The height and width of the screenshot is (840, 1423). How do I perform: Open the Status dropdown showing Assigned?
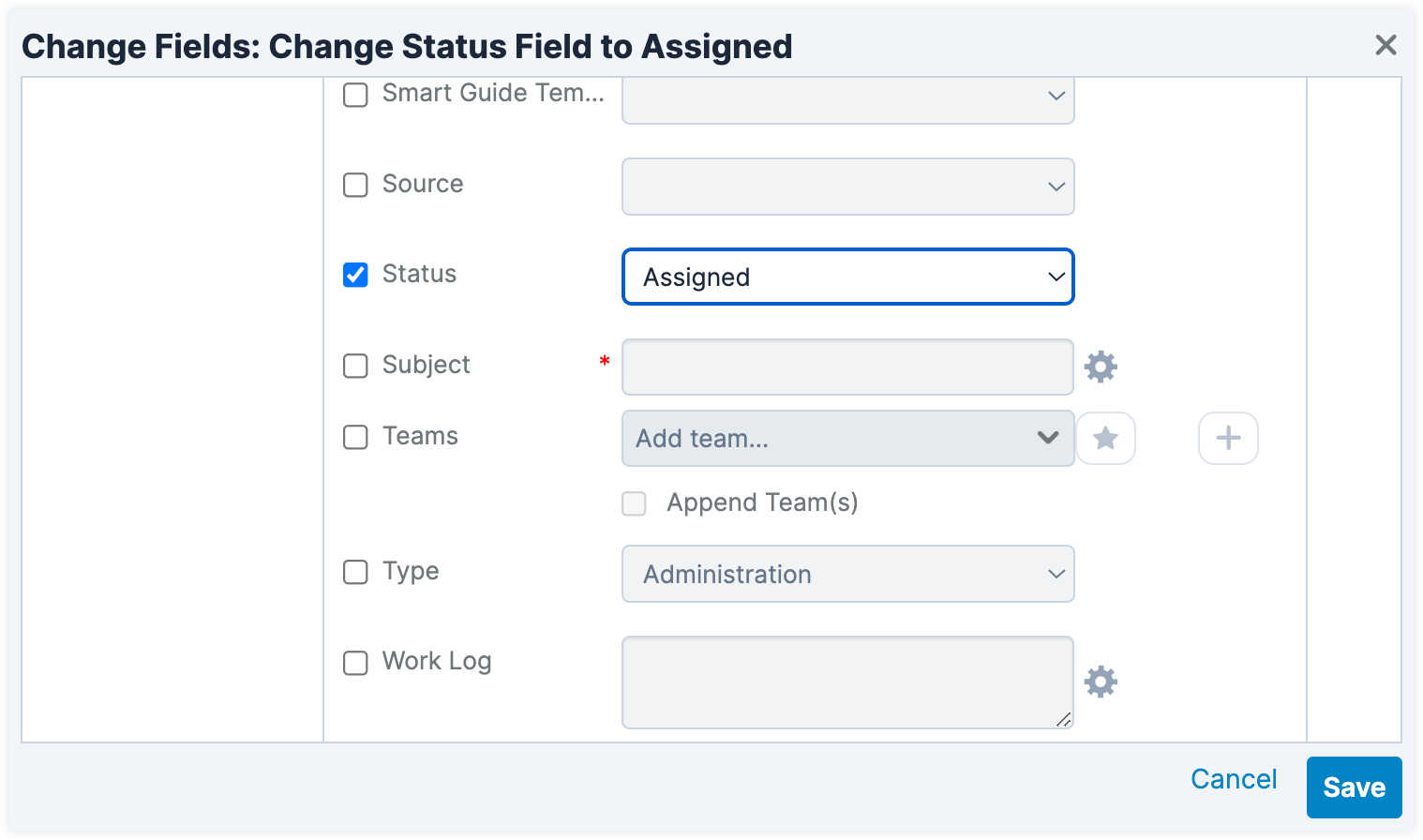[847, 277]
